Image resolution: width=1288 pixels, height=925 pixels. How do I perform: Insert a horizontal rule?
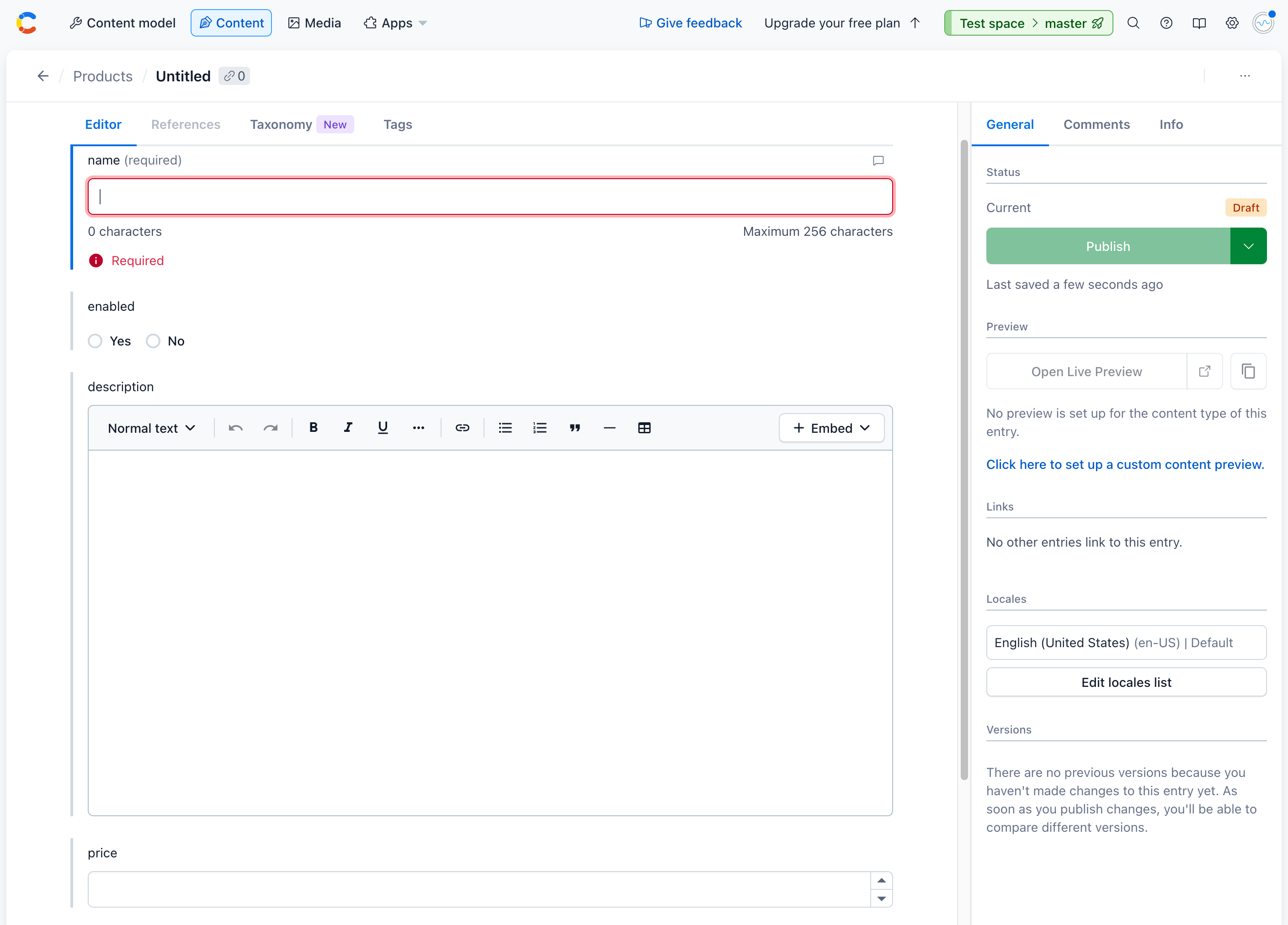pos(609,428)
